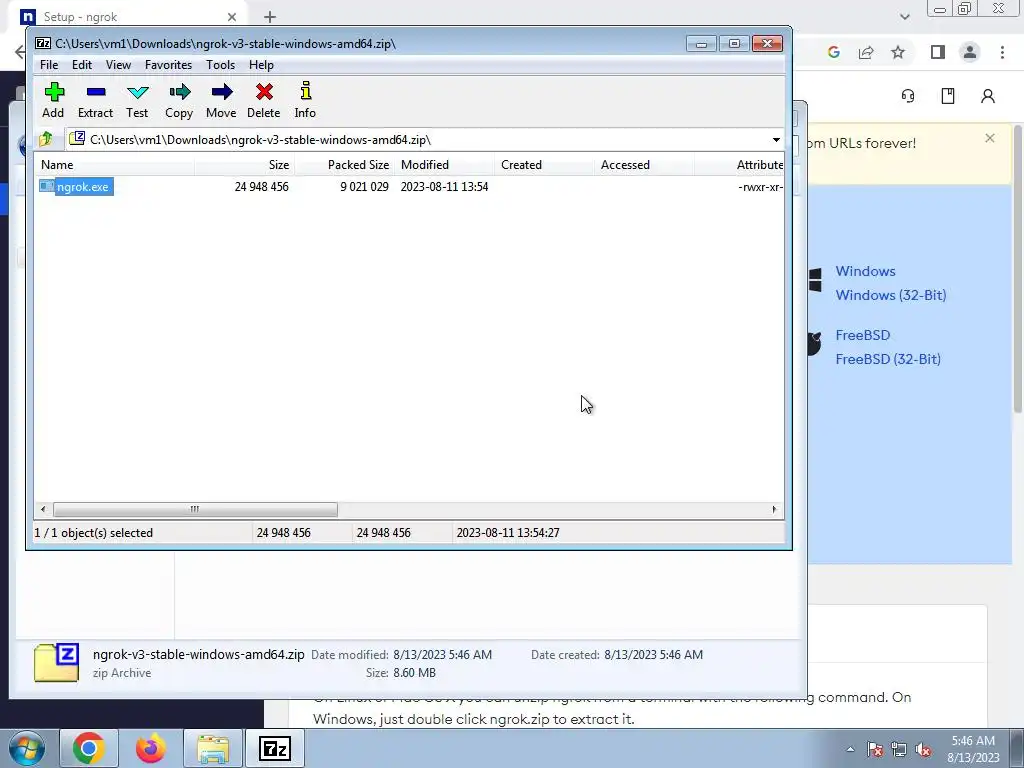The image size is (1024, 768).
Task: Expand the 7-Zip address path dropdown
Action: click(776, 140)
